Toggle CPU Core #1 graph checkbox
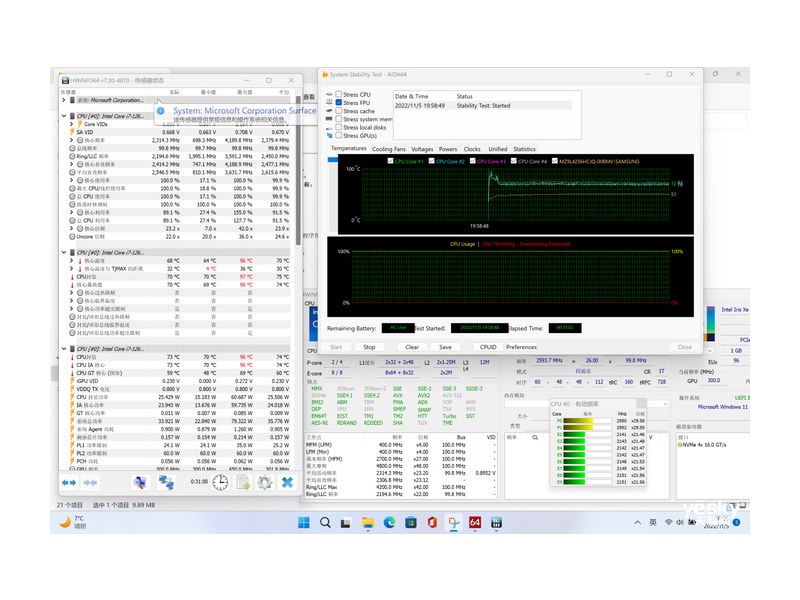800x600 pixels. point(390,161)
